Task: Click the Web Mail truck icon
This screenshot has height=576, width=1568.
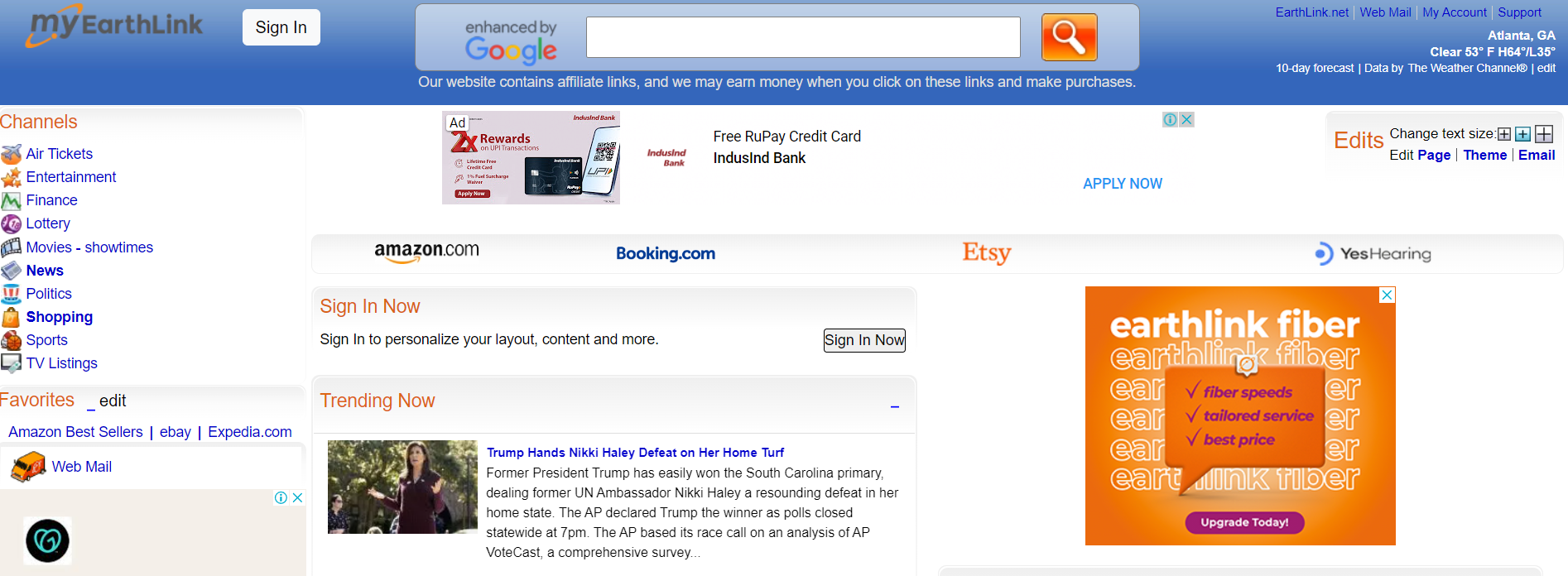Action: (28, 467)
